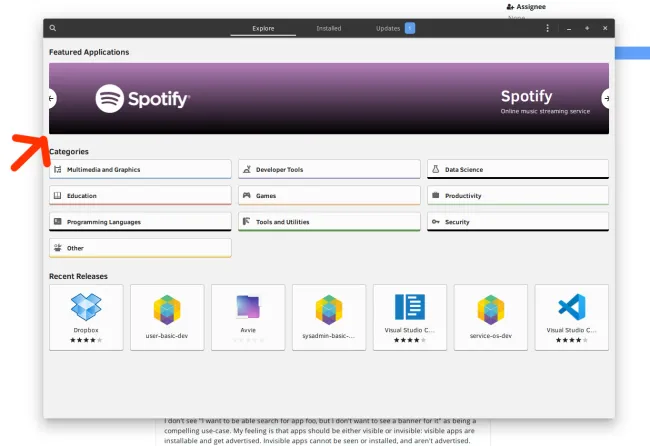Click the Data Science flask icon
Viewport: 650px width, 446px height.
[x=436, y=169]
